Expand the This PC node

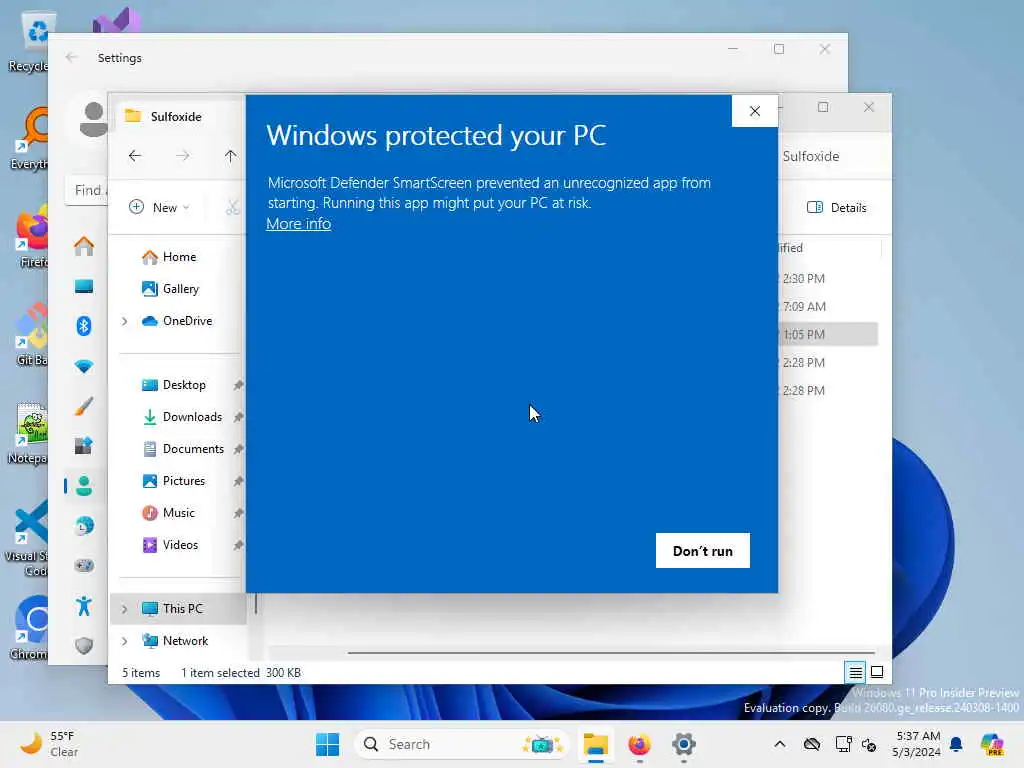pyautogui.click(x=125, y=609)
